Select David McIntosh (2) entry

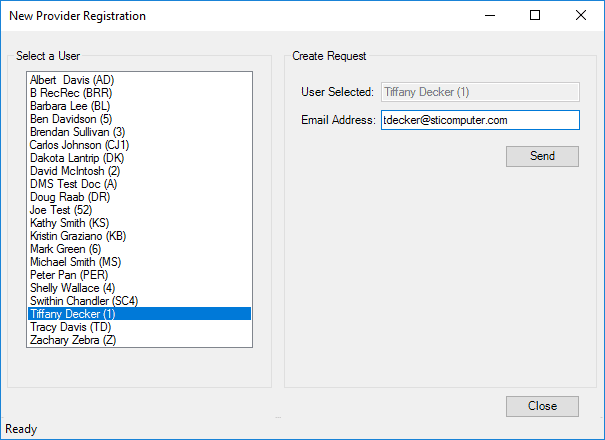point(139,171)
